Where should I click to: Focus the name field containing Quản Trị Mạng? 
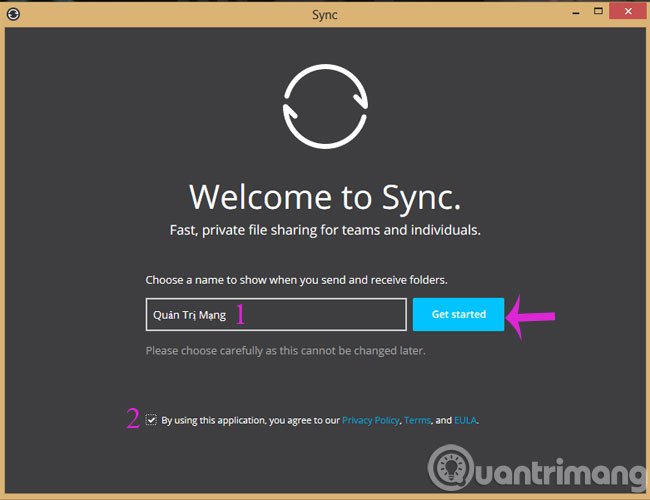pos(276,315)
